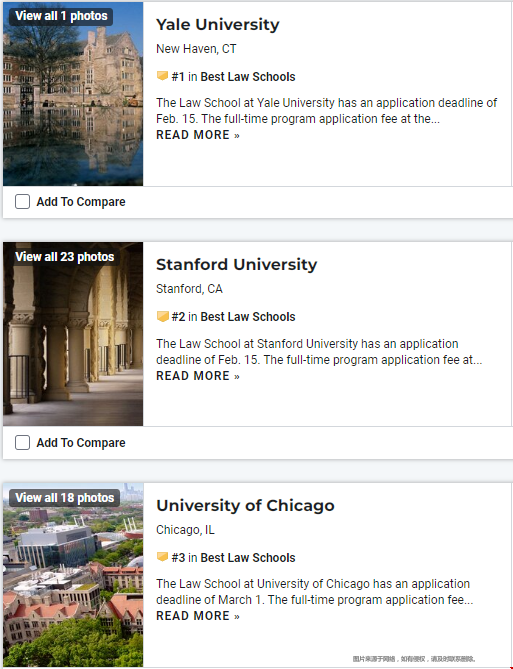This screenshot has width=513, height=669.
Task: Click Best Law Schools link under Stanford
Action: [x=248, y=317]
